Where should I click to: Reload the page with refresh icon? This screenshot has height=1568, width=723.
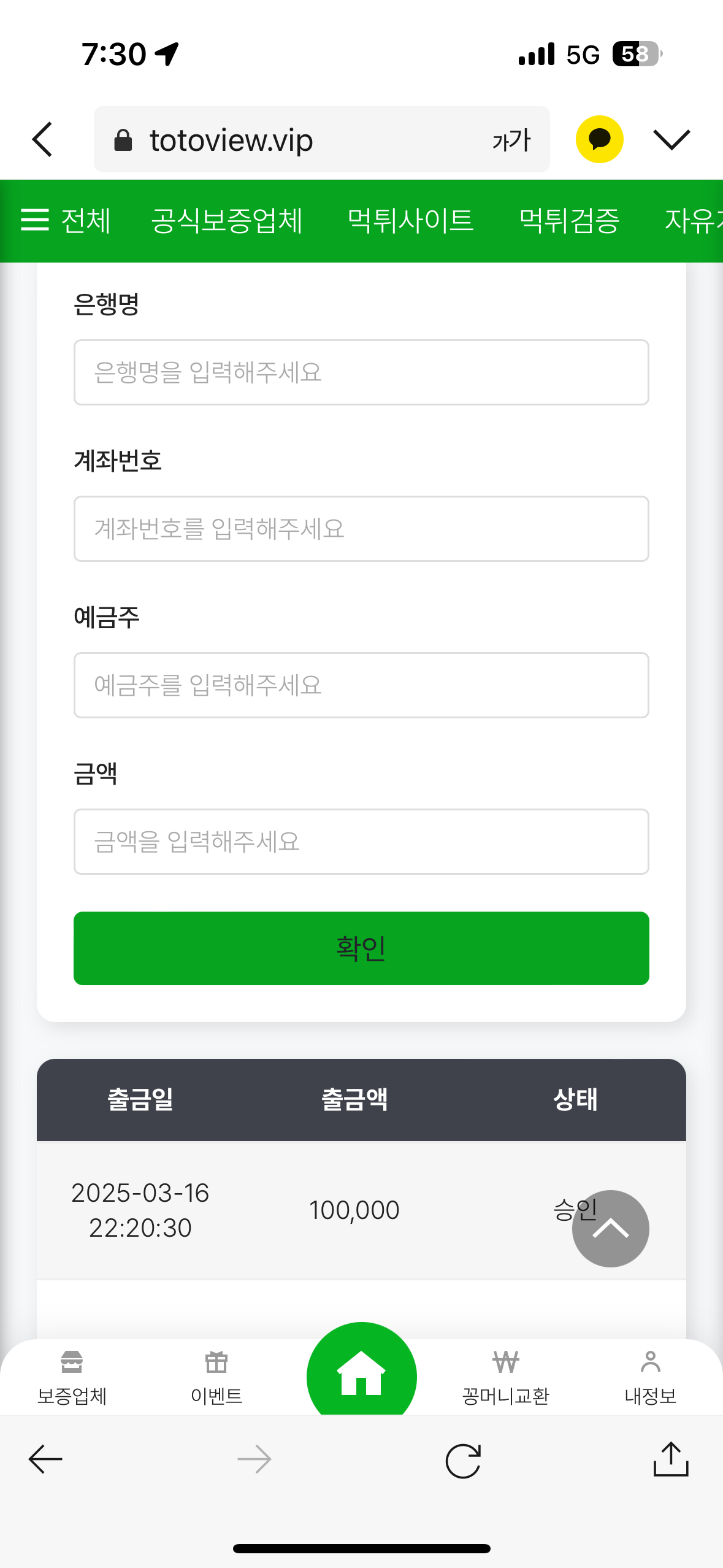click(463, 1461)
